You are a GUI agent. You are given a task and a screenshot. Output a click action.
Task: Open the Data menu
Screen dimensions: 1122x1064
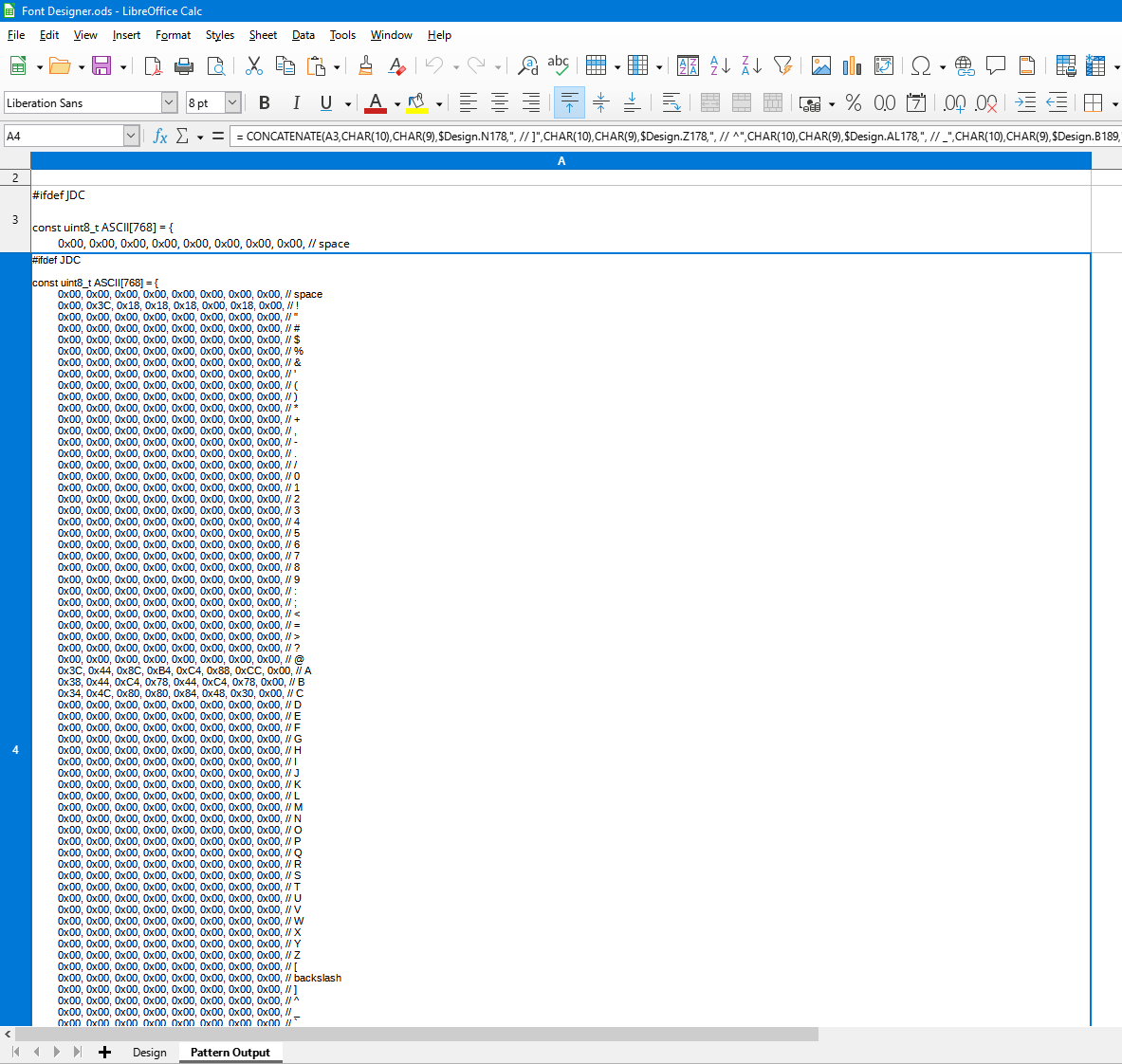[303, 35]
